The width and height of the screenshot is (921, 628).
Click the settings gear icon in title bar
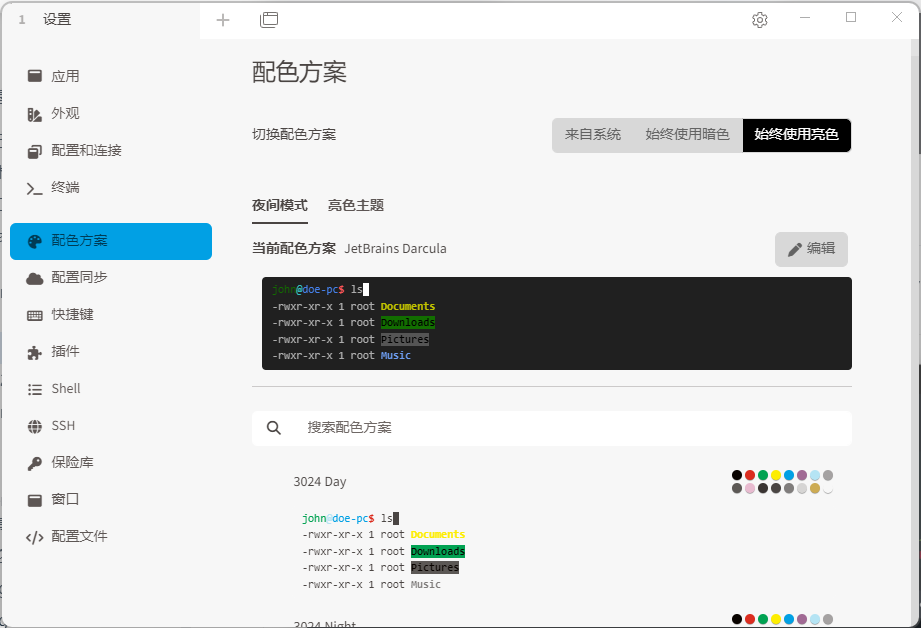tap(759, 20)
